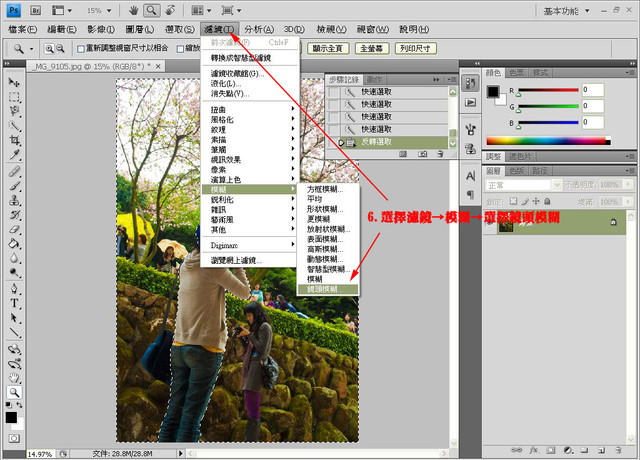Open 瀏覽網上濾鏡 menu link
This screenshot has height=460, width=640.
(250, 260)
